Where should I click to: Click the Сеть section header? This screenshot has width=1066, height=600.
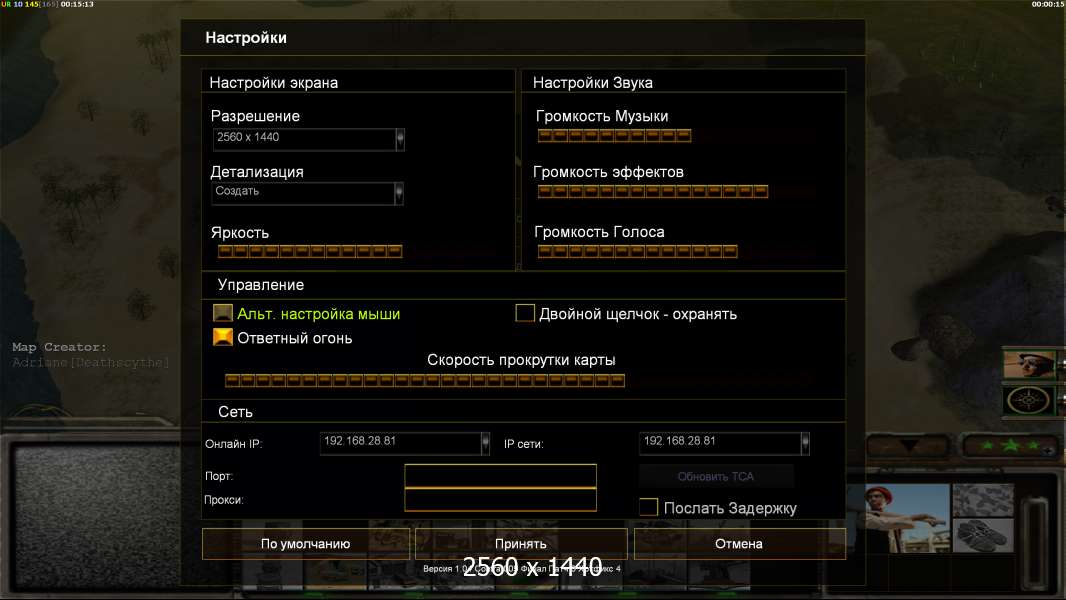[235, 412]
